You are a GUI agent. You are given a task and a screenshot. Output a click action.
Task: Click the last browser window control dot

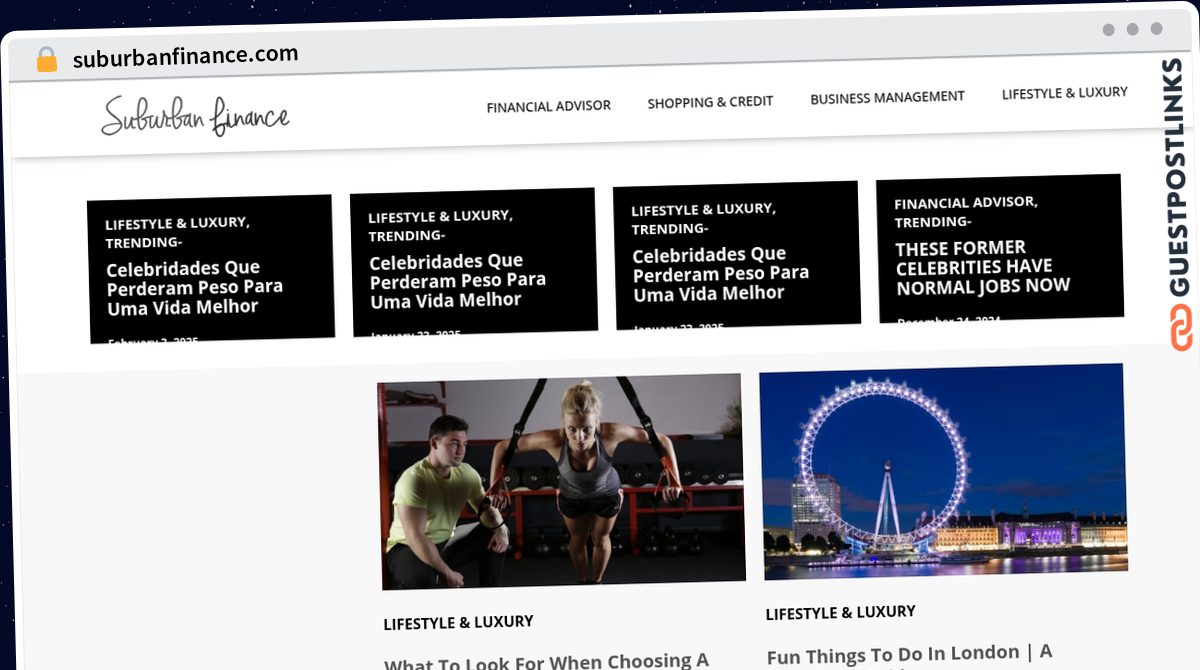point(1156,30)
